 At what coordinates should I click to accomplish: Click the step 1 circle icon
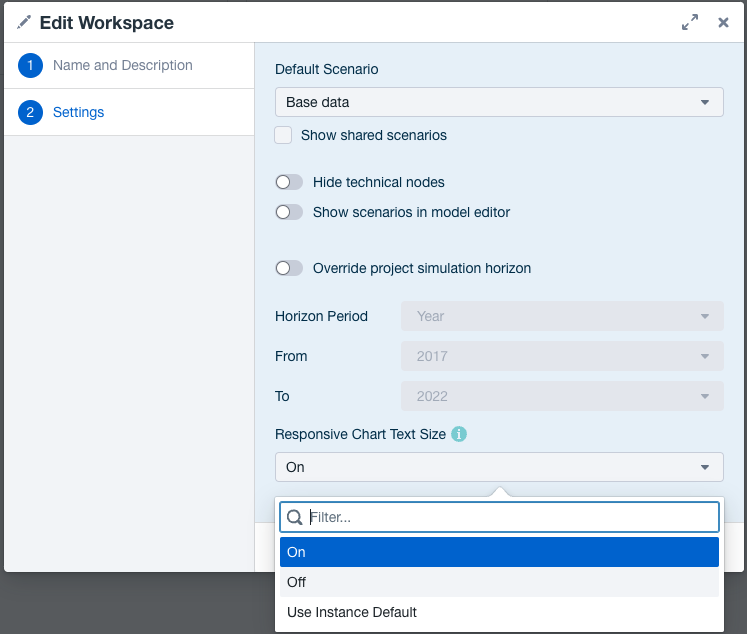coord(30,66)
